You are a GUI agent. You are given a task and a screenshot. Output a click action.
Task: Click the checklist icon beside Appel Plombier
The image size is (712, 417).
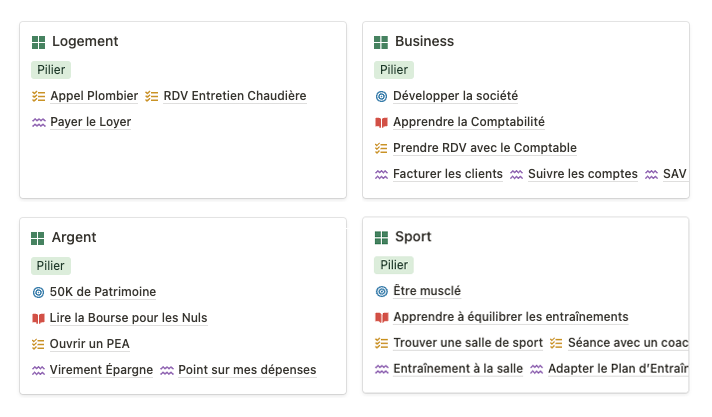point(38,97)
